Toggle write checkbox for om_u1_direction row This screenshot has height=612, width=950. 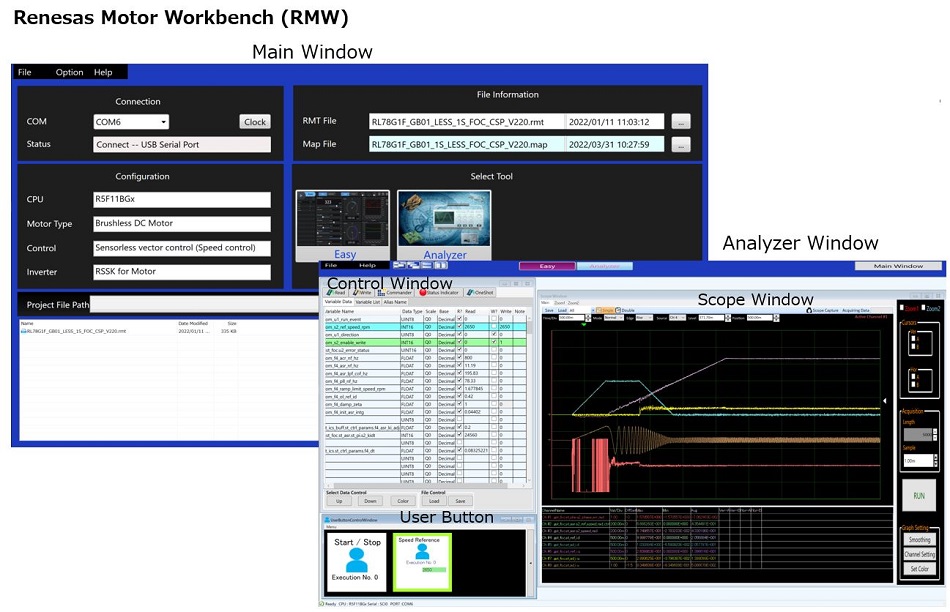click(494, 334)
